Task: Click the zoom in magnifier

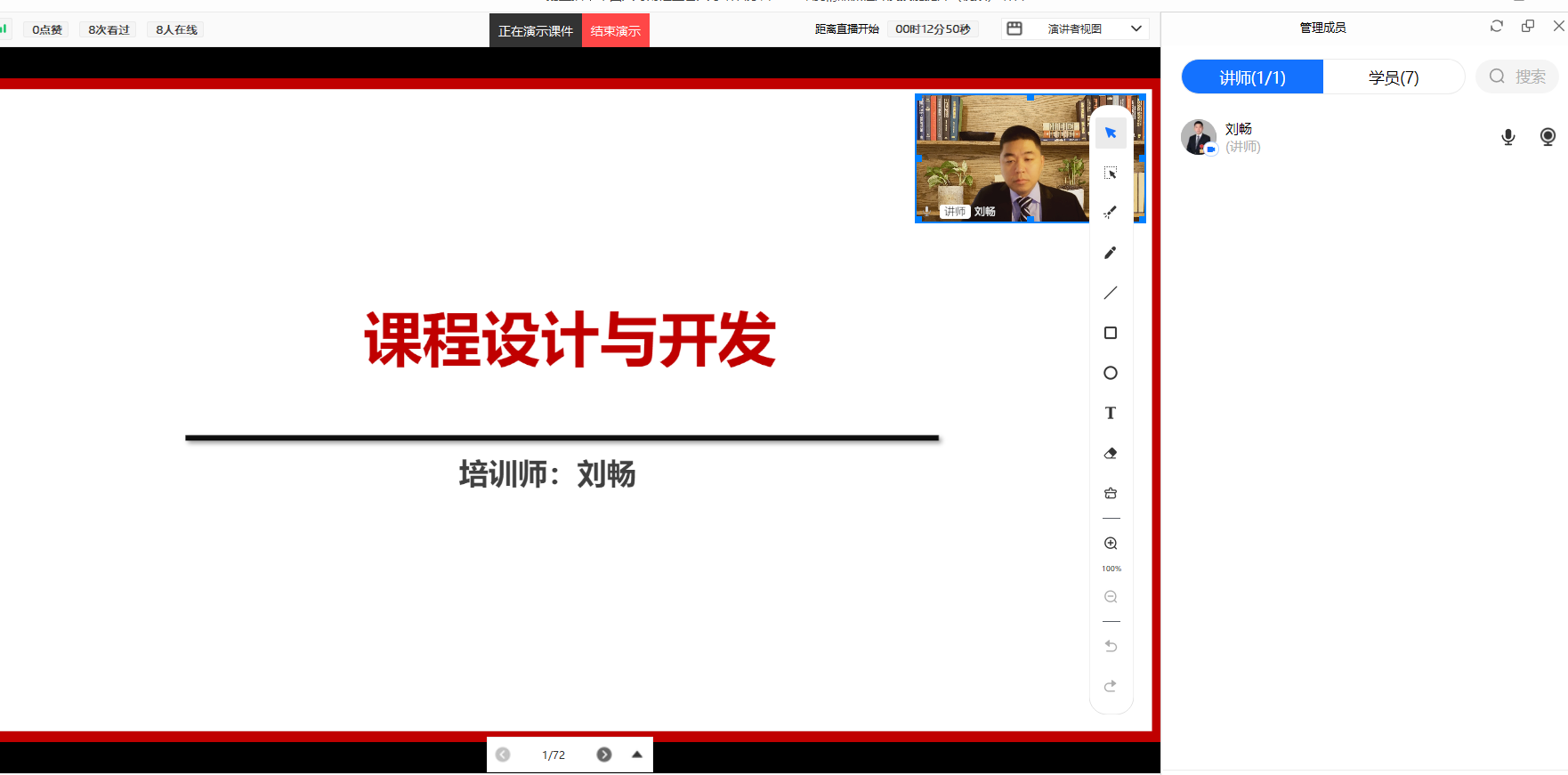Action: [1111, 544]
